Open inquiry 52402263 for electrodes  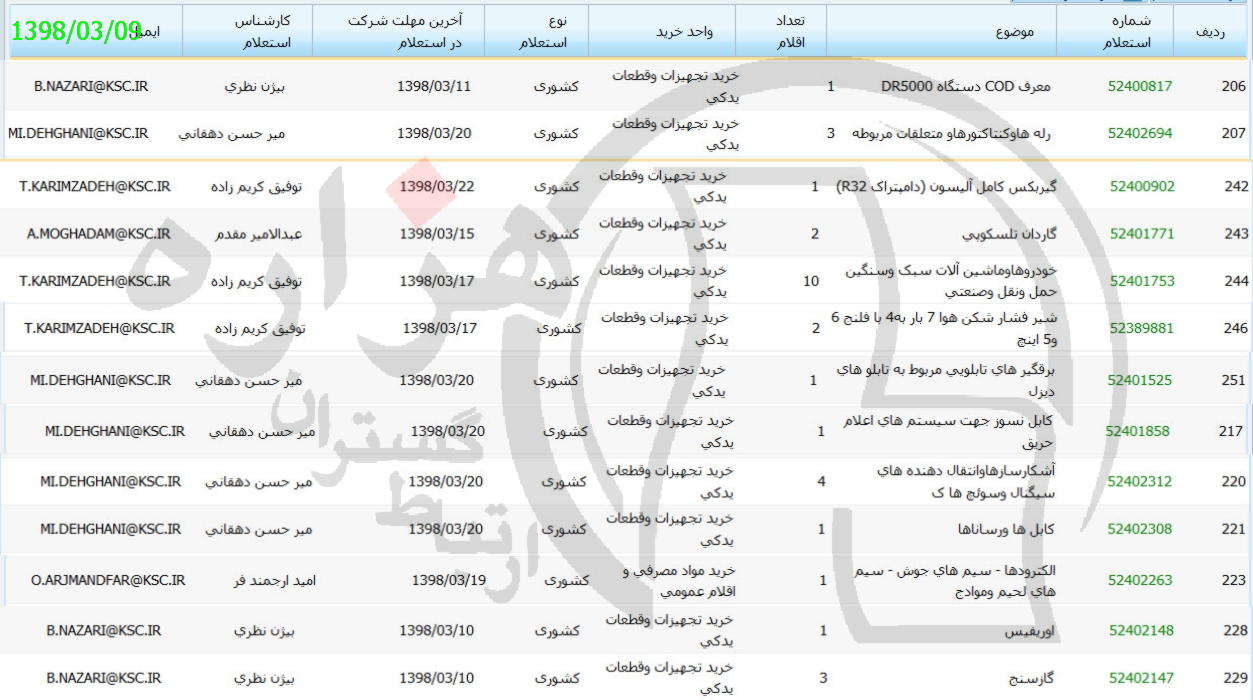[x=1140, y=580]
